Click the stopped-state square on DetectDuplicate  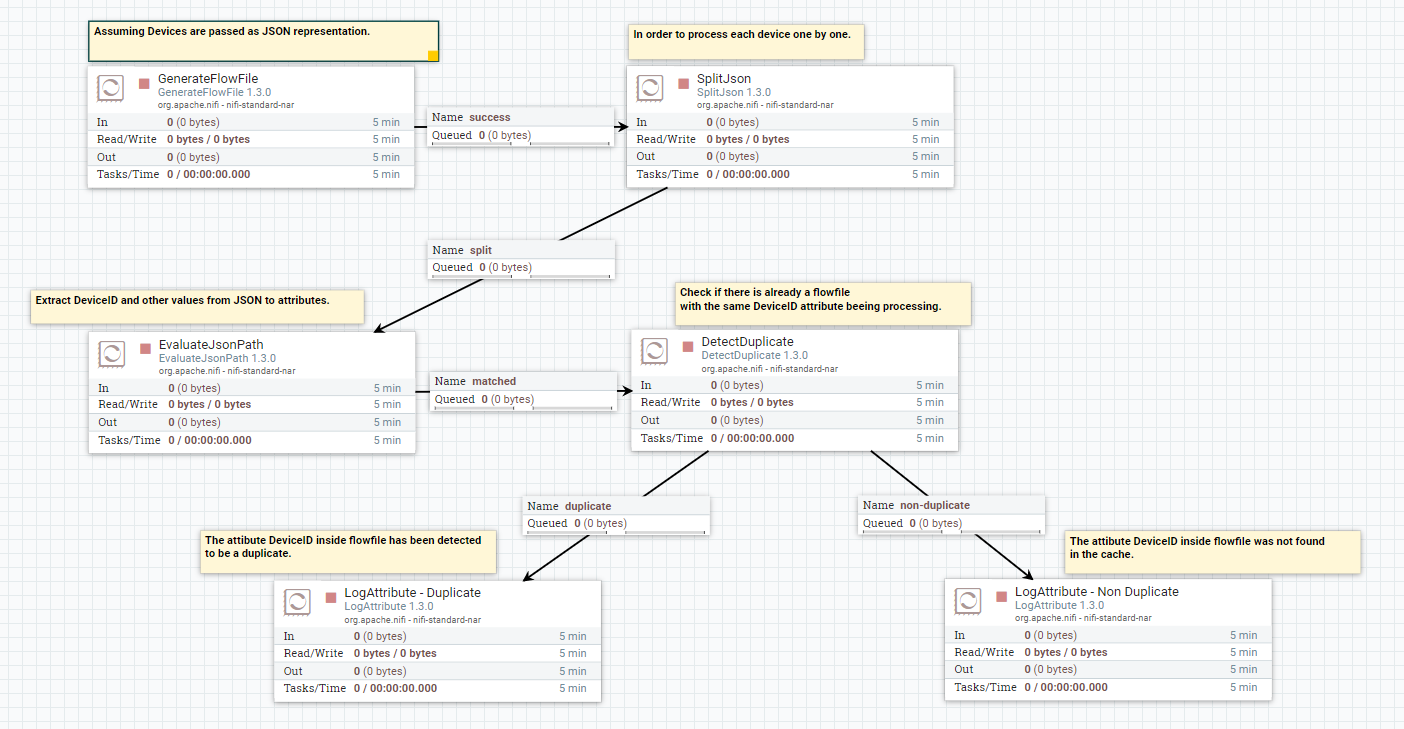point(686,345)
